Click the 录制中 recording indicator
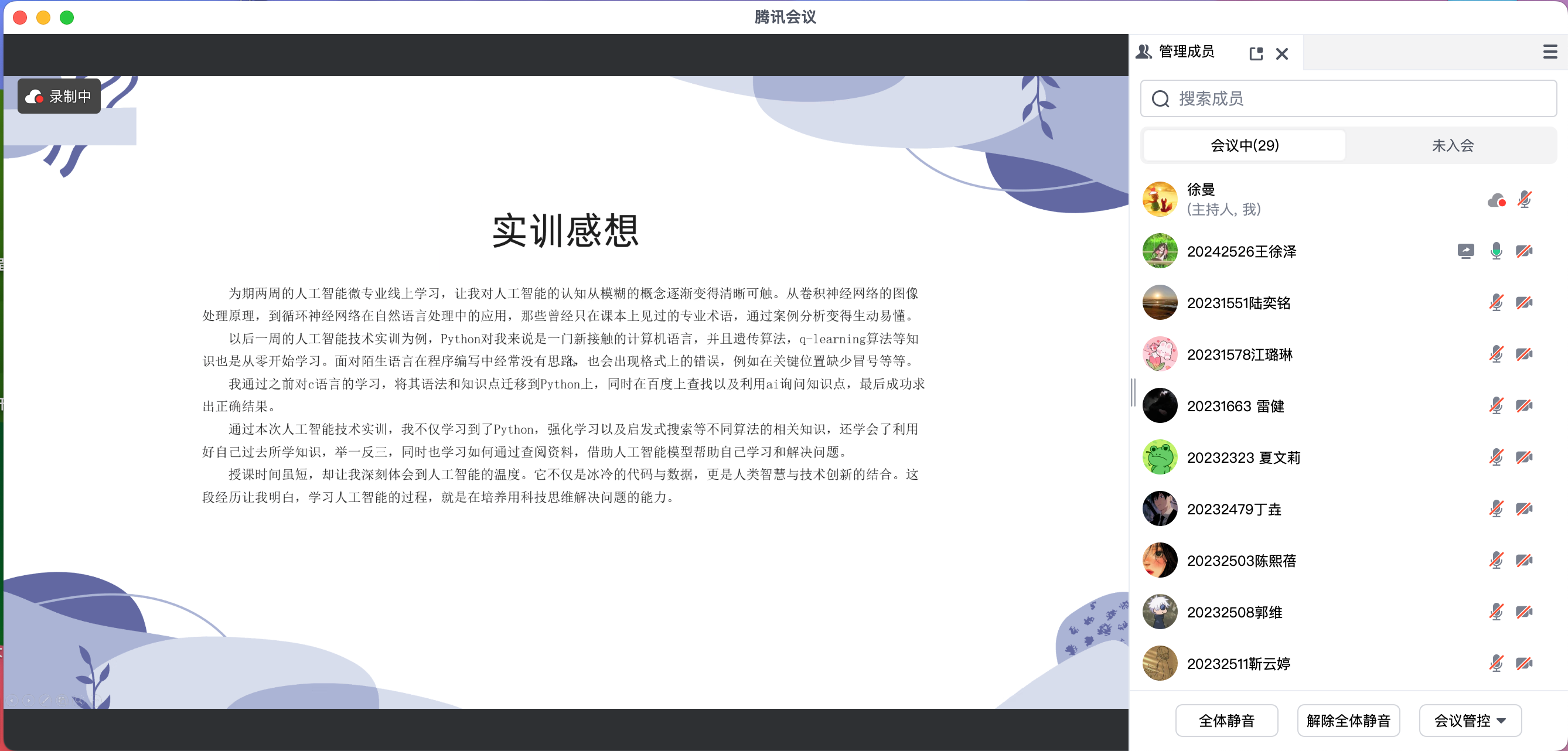1568x751 pixels. [59, 96]
